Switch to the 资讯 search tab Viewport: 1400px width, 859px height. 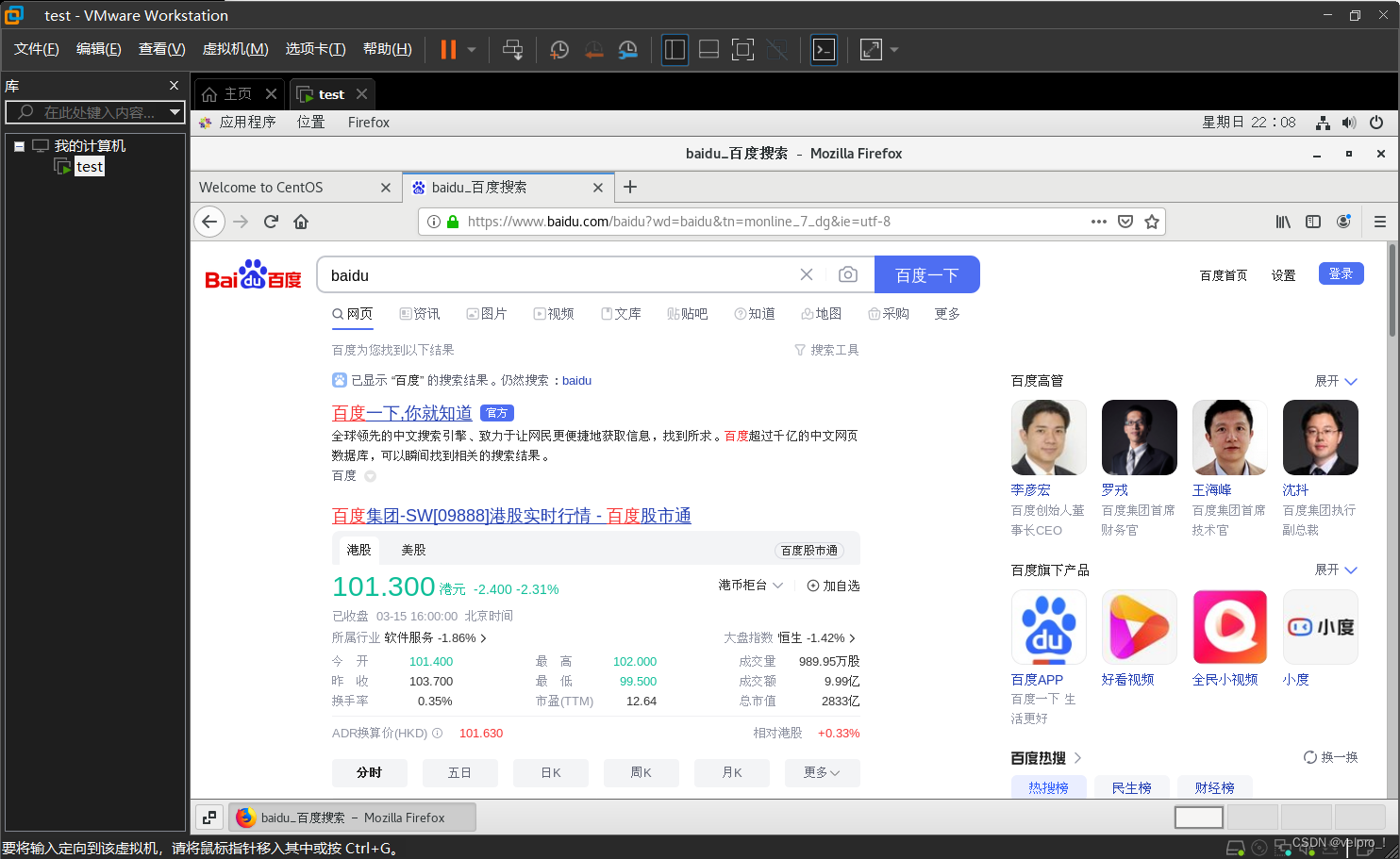coord(420,314)
